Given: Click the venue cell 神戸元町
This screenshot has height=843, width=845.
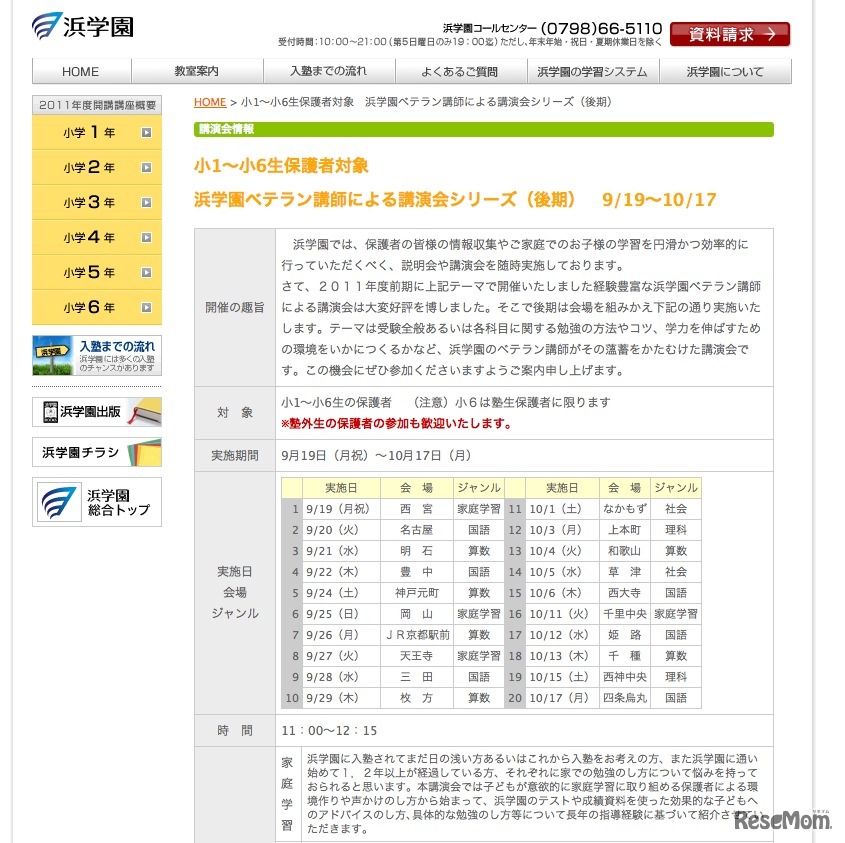Looking at the screenshot, I should pyautogui.click(x=417, y=593).
